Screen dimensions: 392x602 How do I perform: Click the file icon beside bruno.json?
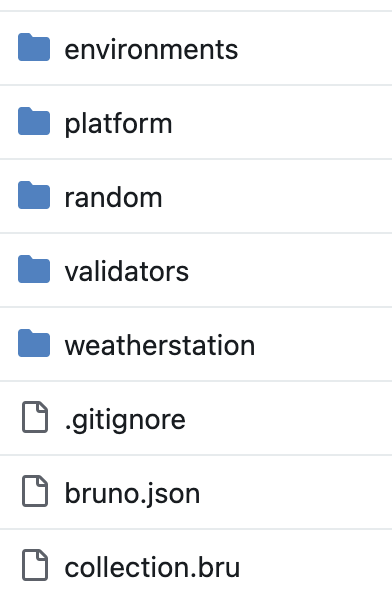click(x=35, y=491)
